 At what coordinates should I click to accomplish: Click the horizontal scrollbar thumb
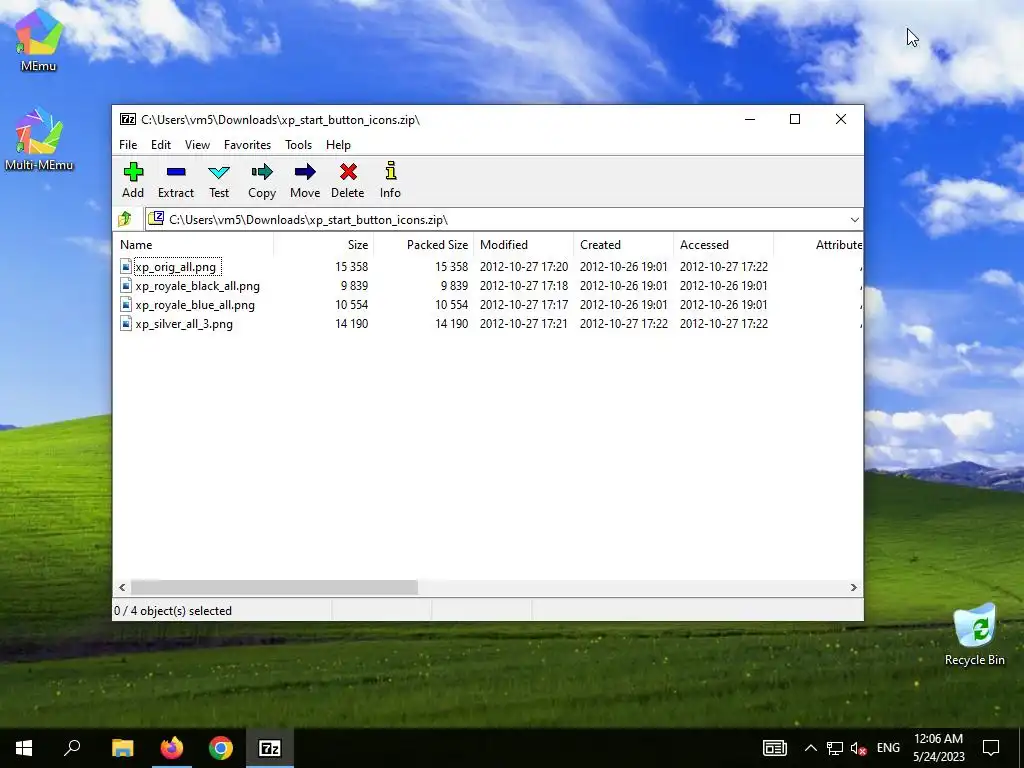tap(274, 587)
